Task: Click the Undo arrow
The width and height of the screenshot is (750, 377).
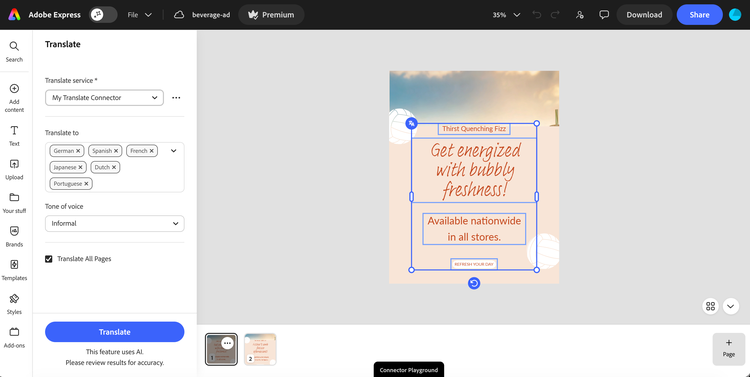Action: [x=537, y=15]
